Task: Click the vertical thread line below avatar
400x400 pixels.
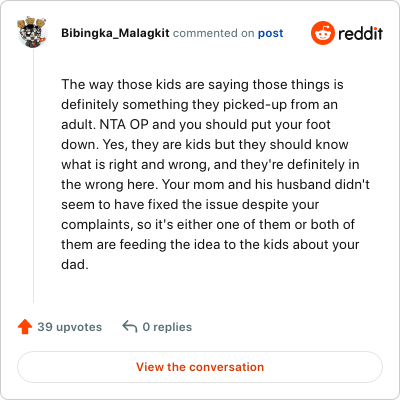Action: tap(33, 176)
